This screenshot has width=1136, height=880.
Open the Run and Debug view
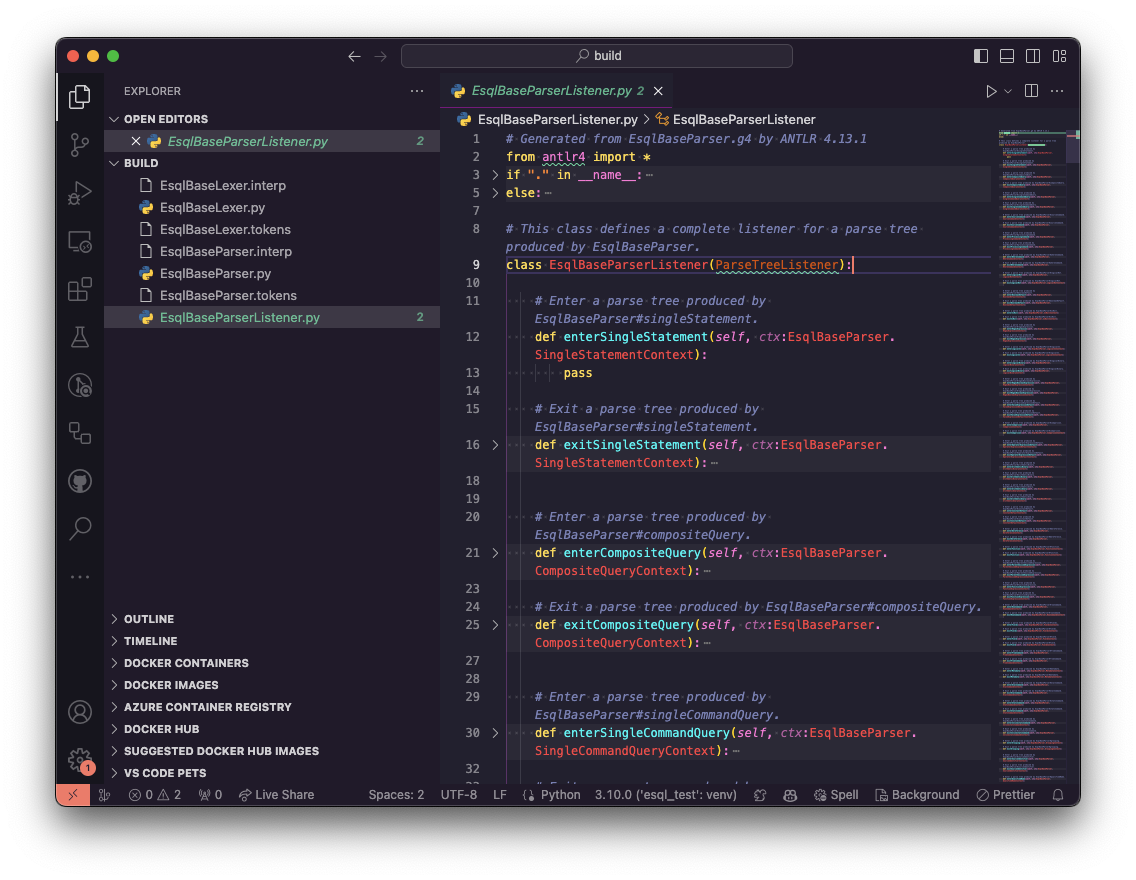[x=80, y=193]
